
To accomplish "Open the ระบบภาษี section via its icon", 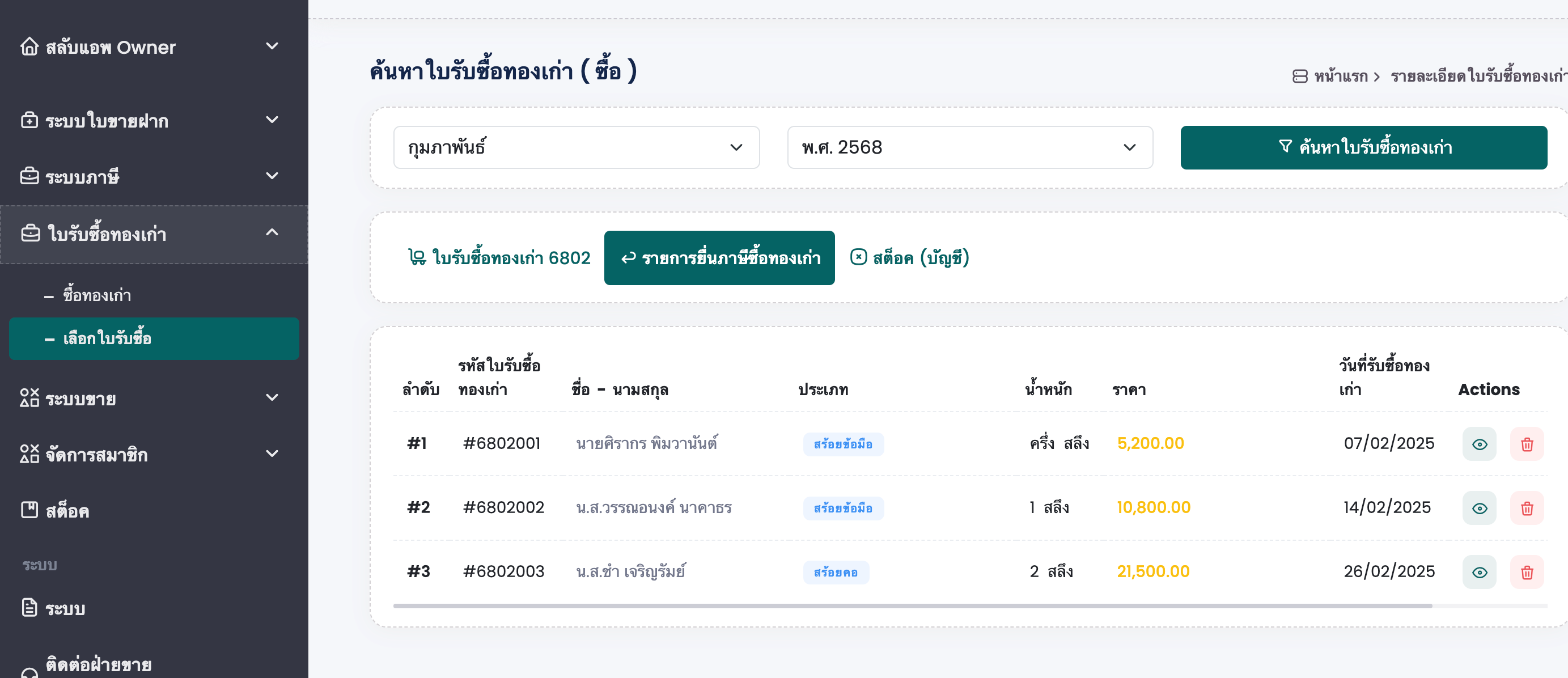I will pyautogui.click(x=31, y=177).
